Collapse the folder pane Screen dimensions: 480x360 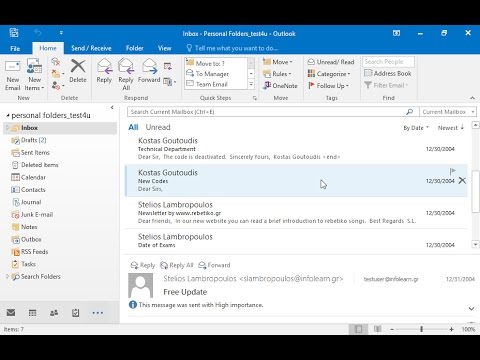pyautogui.click(x=112, y=107)
